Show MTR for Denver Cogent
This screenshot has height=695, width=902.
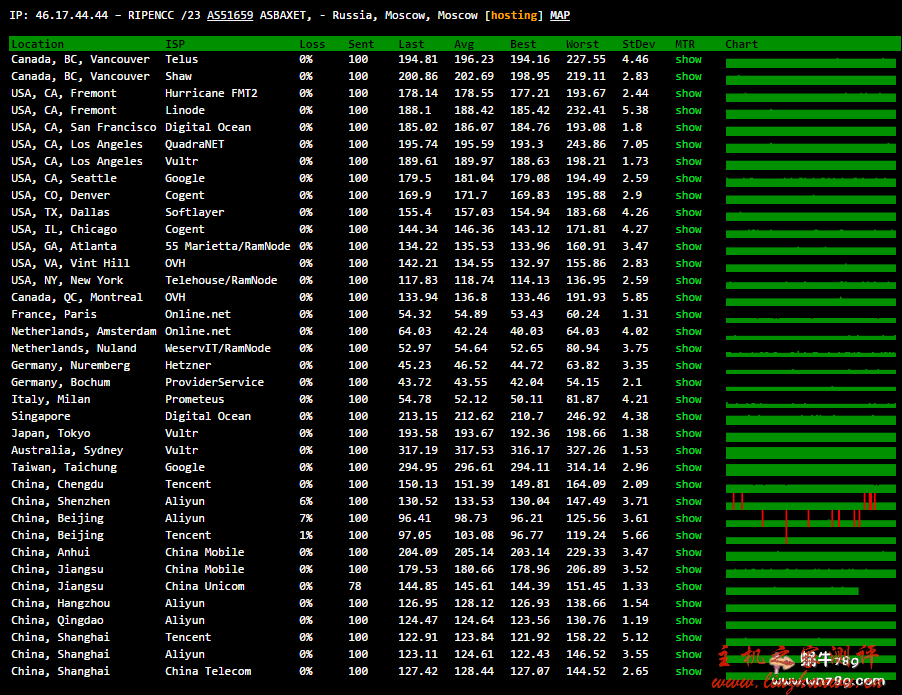[688, 195]
